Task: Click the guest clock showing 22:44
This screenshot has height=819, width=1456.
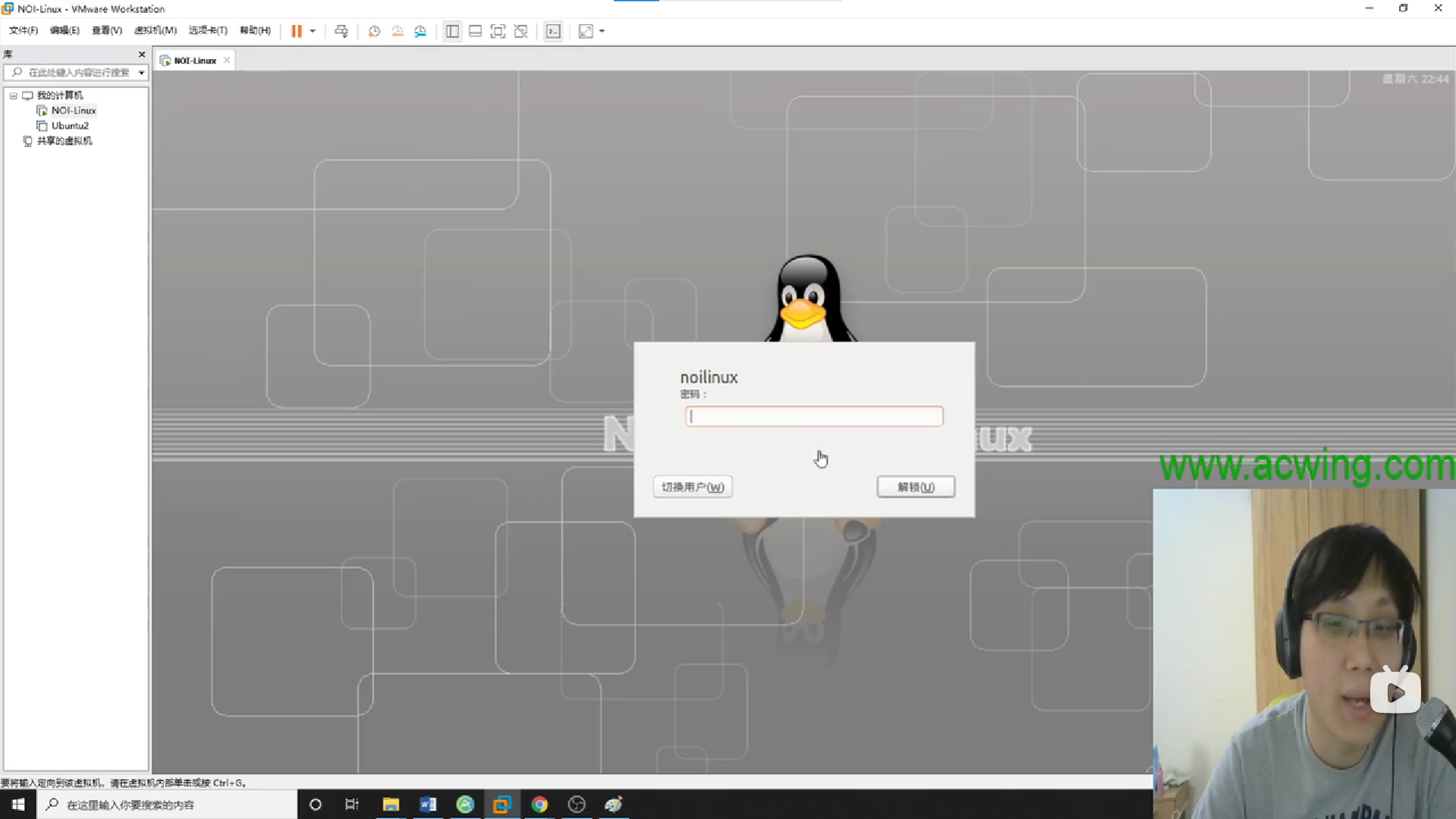Action: [x=1415, y=79]
